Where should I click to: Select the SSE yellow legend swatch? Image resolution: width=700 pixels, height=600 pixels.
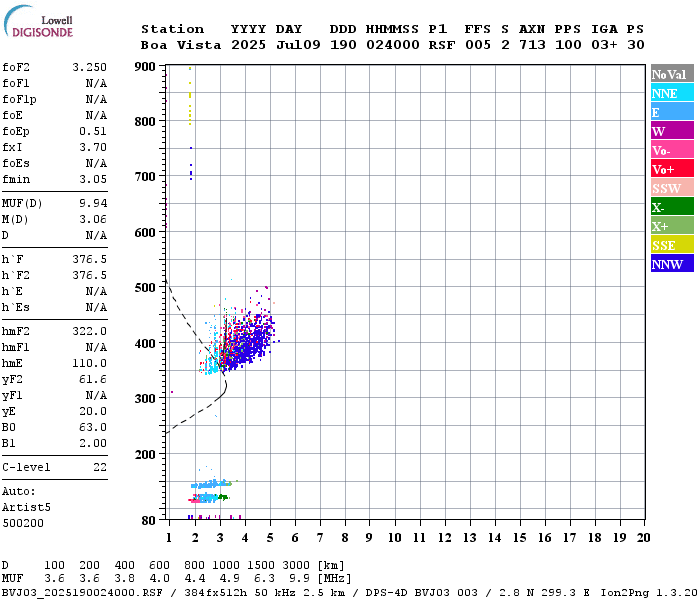pyautogui.click(x=672, y=245)
